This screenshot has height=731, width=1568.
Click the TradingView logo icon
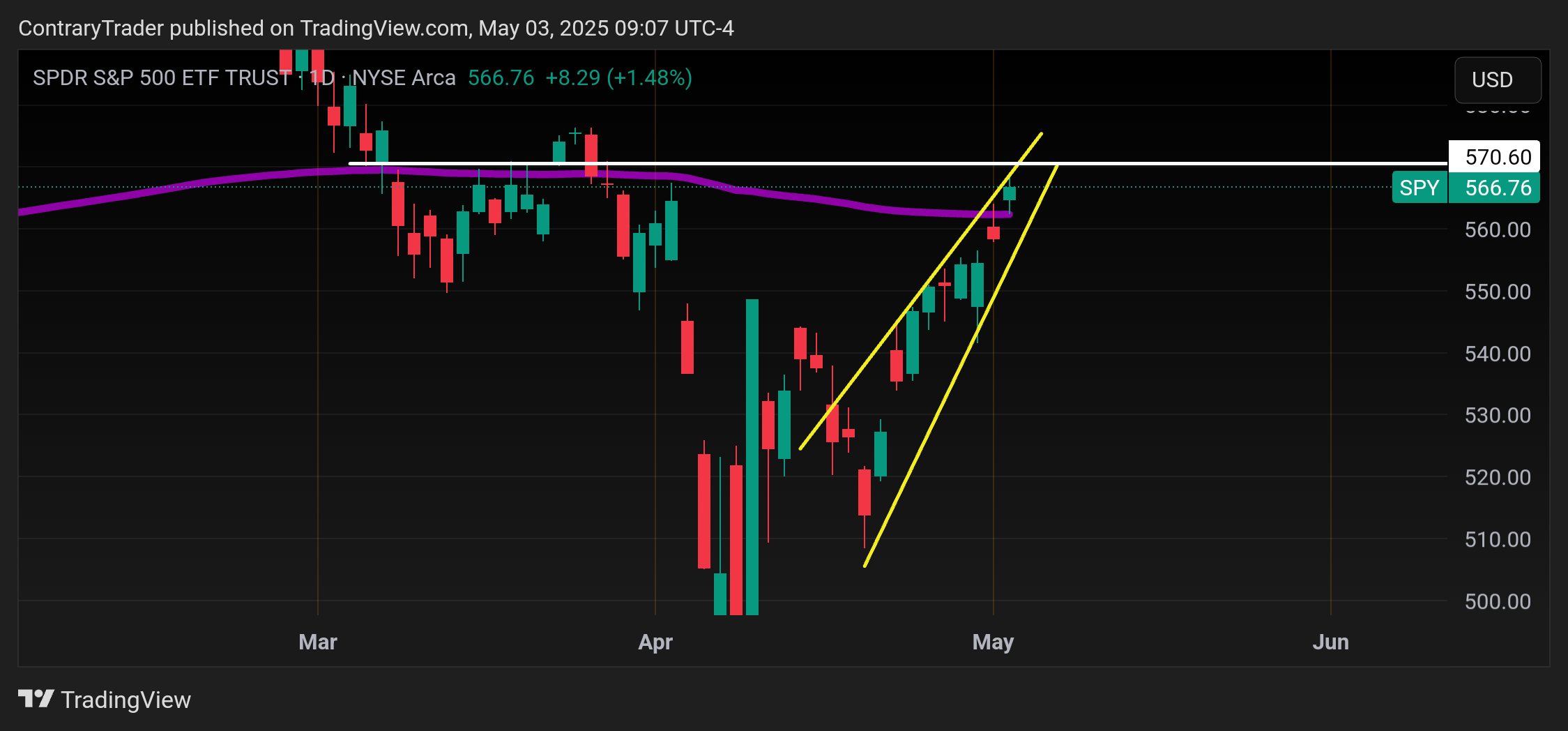tap(36, 699)
